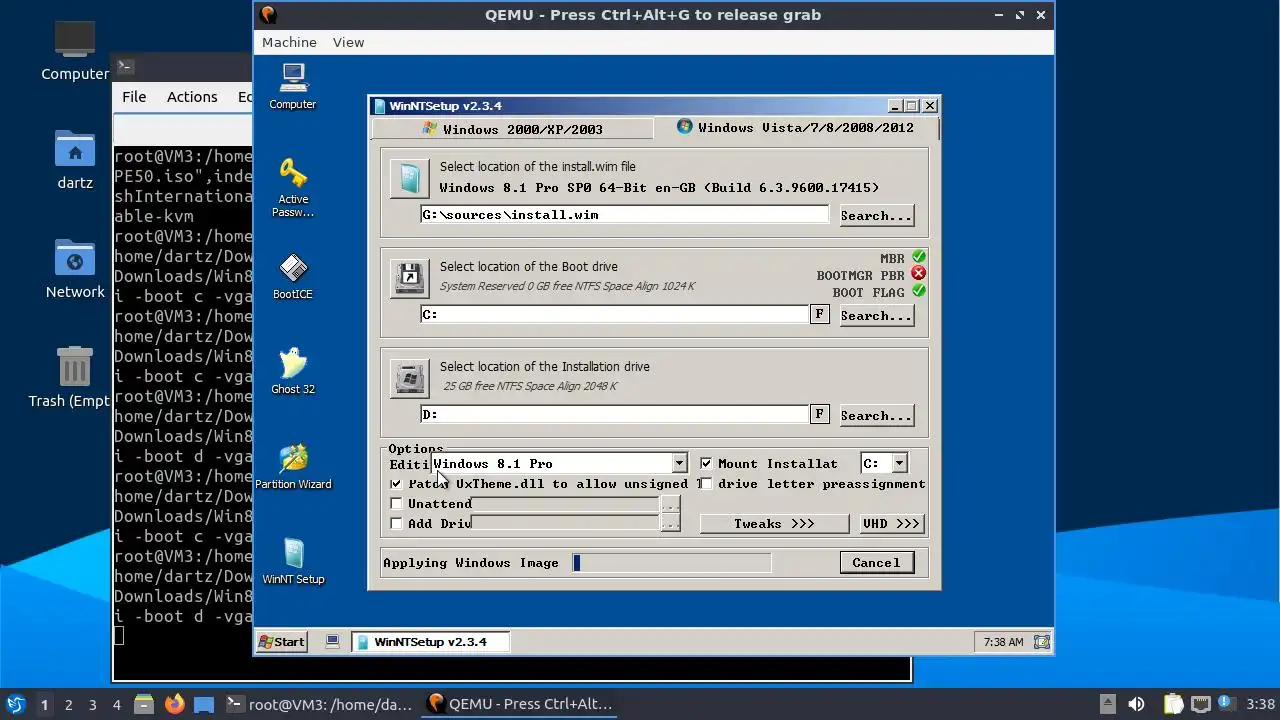
Task: Browse for Unattend file with the ... button
Action: 670,504
